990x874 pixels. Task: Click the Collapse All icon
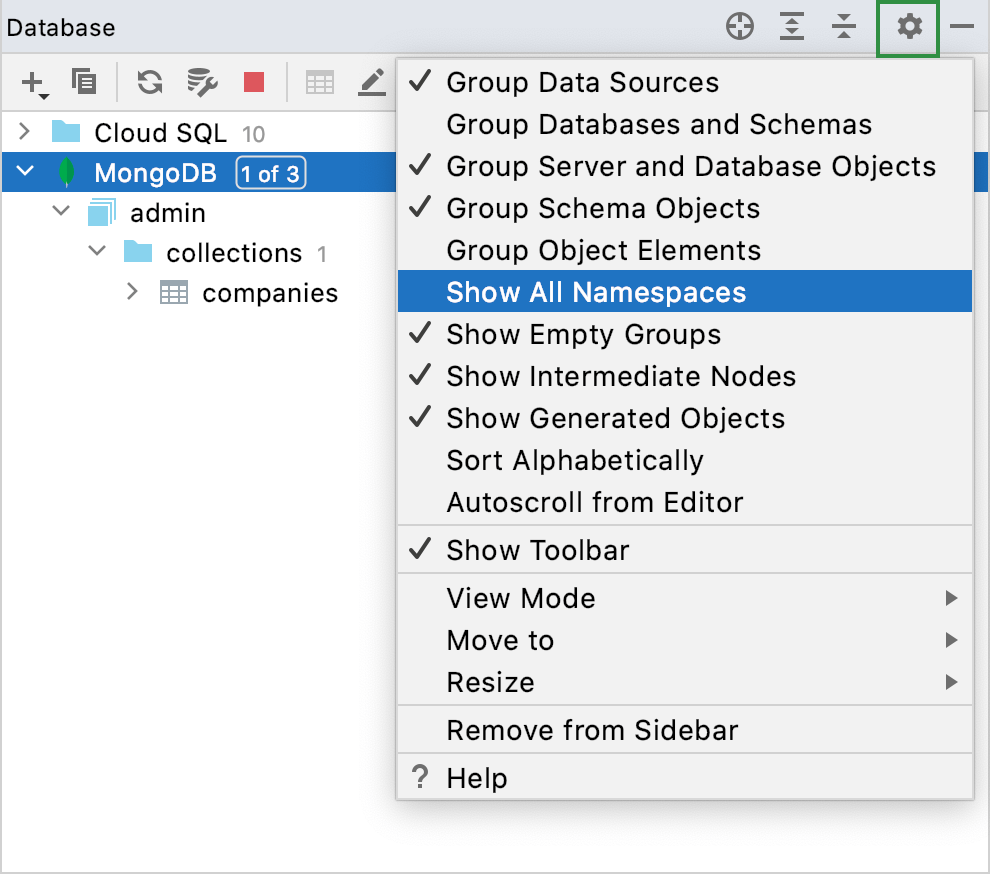click(x=843, y=28)
